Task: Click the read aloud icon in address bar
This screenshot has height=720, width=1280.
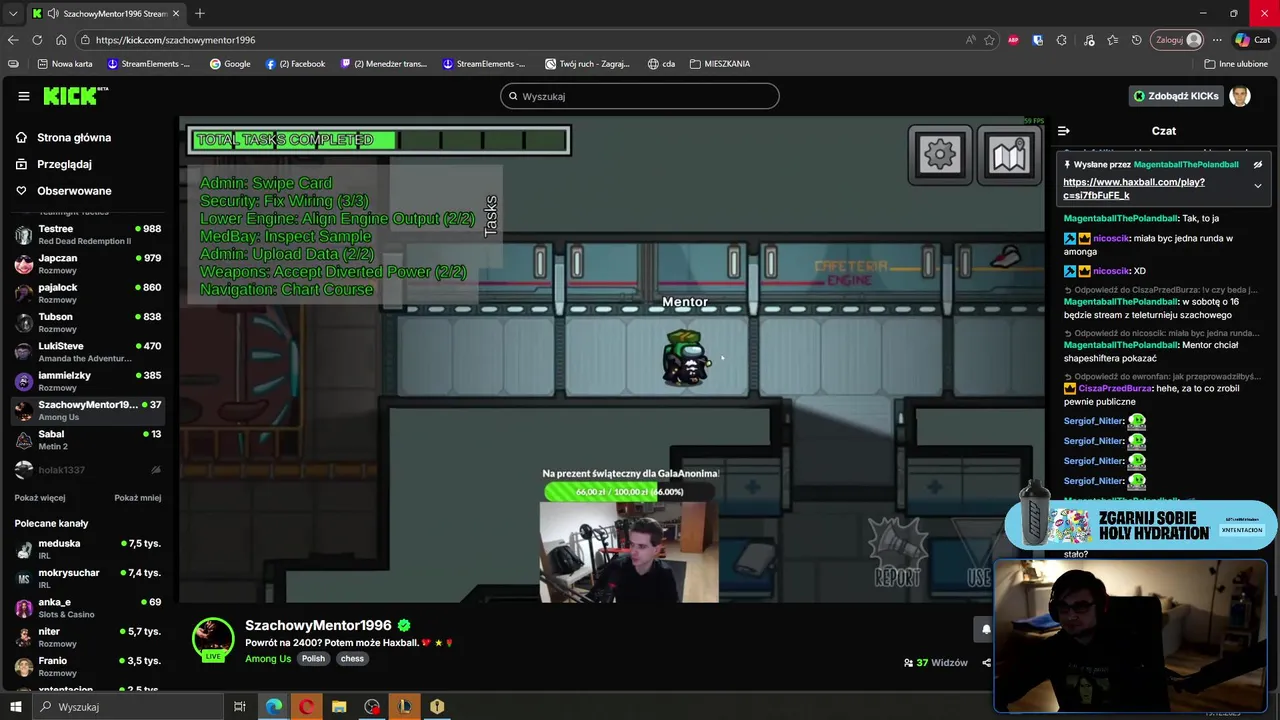Action: click(970, 40)
